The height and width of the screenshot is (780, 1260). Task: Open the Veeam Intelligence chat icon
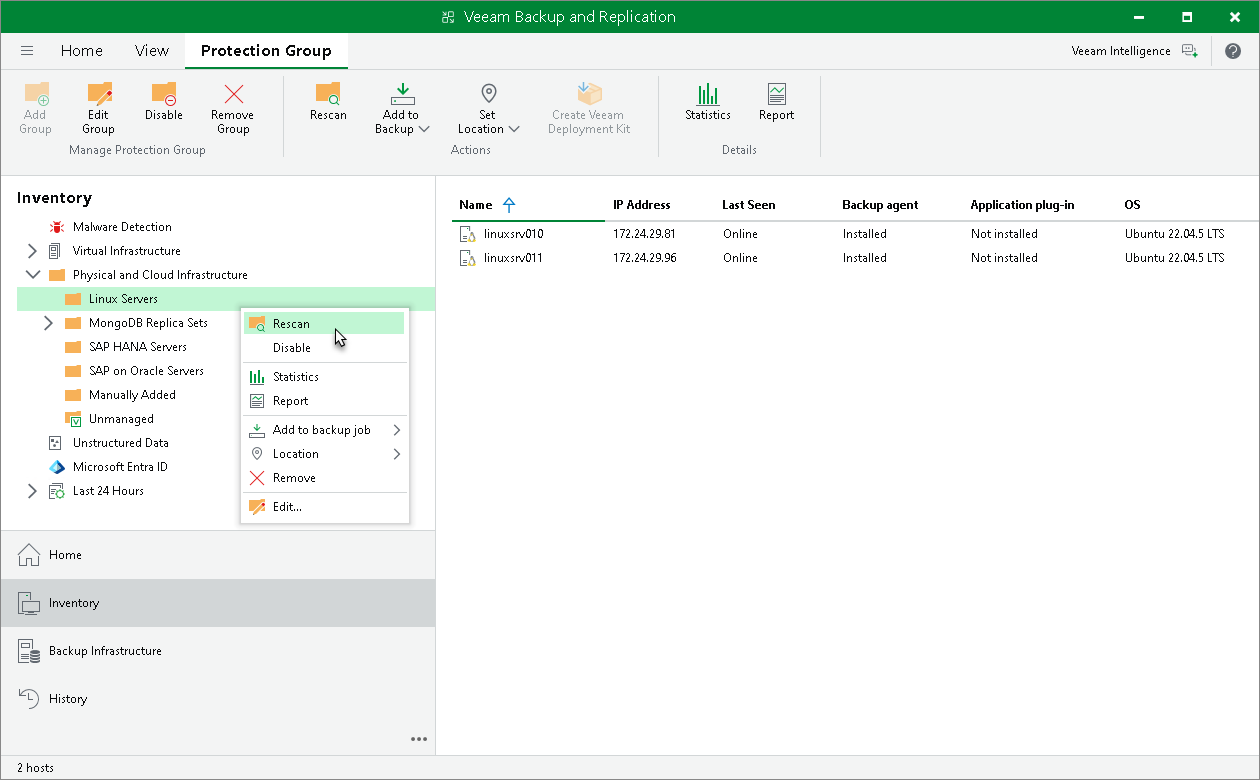pyautogui.click(x=1189, y=51)
